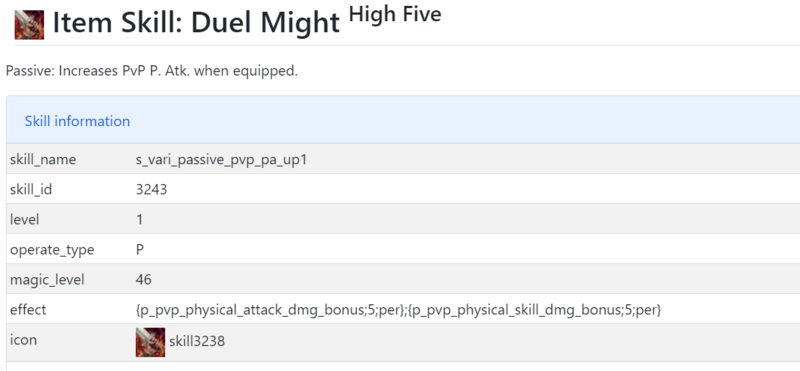Open the Skill information link

77,121
